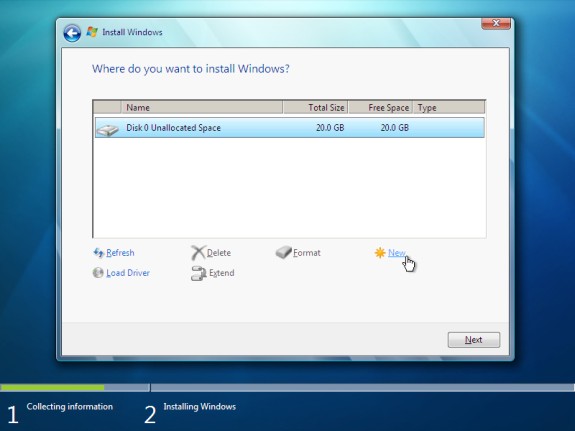Click the Delete option text
This screenshot has height=431, width=575.
coord(219,253)
